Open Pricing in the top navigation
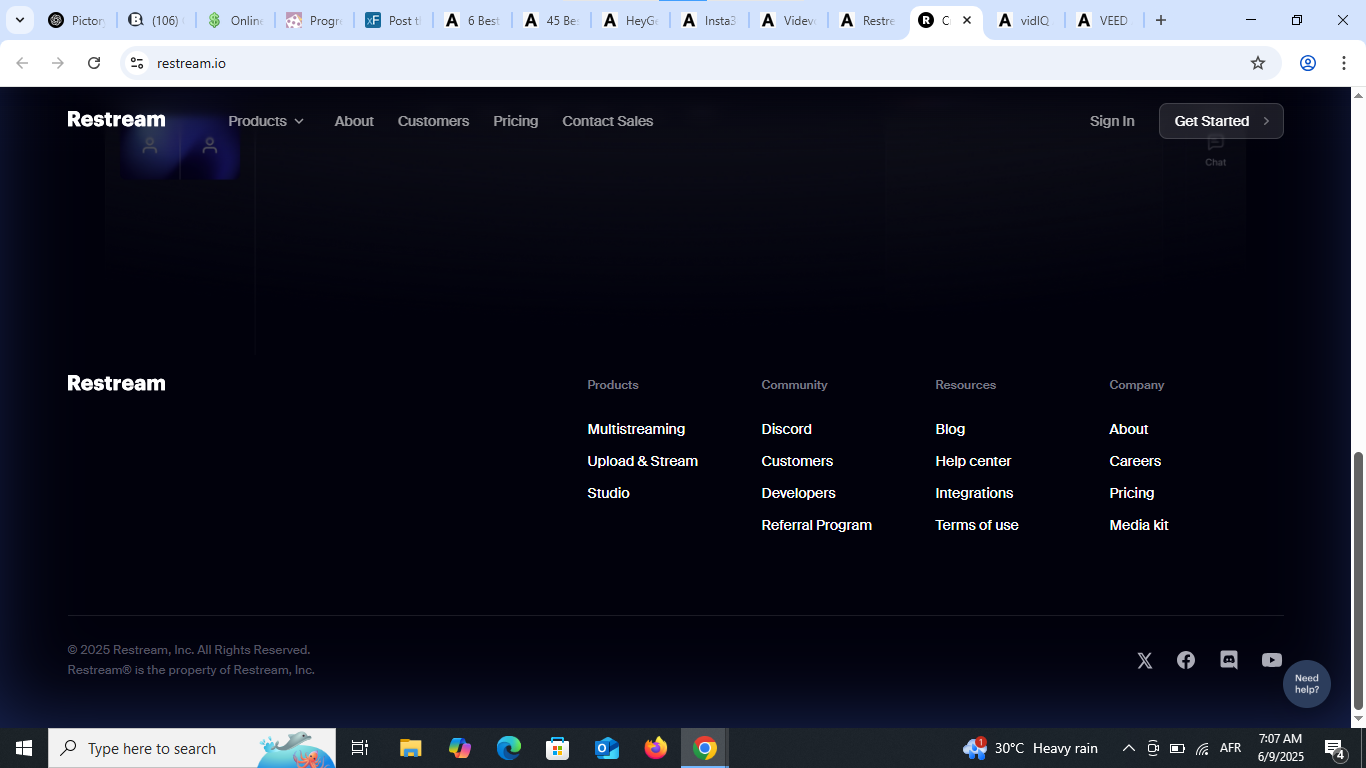This screenshot has width=1366, height=768. pyautogui.click(x=515, y=121)
